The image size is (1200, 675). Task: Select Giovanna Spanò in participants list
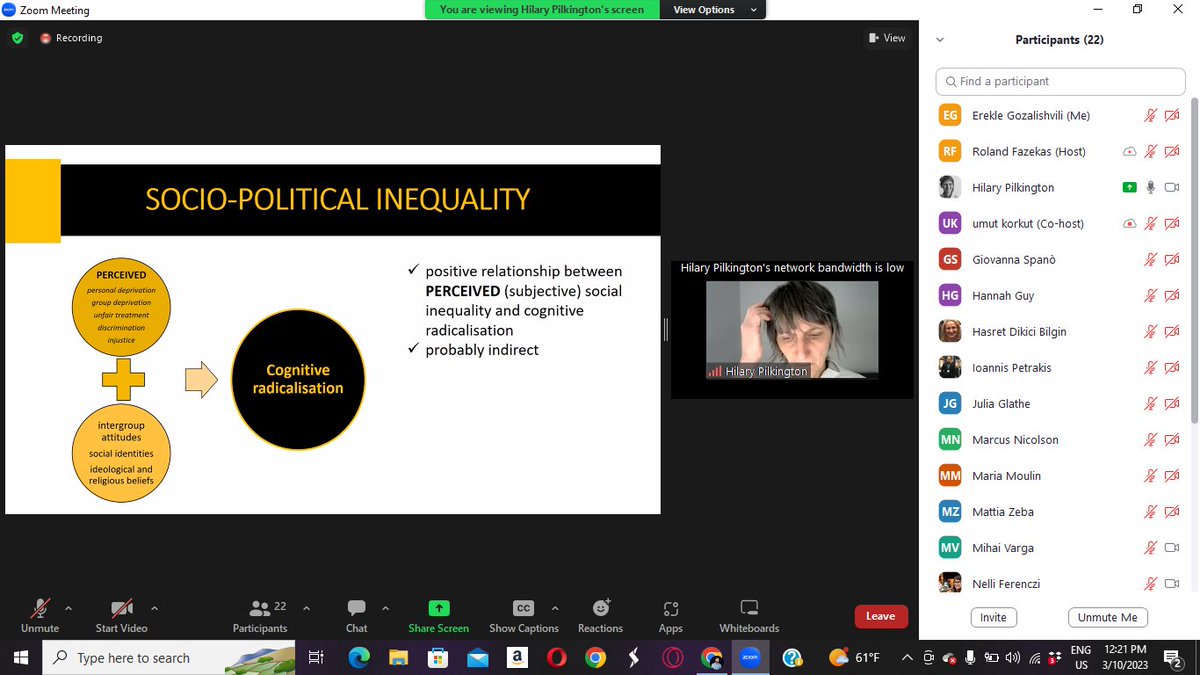point(1060,259)
